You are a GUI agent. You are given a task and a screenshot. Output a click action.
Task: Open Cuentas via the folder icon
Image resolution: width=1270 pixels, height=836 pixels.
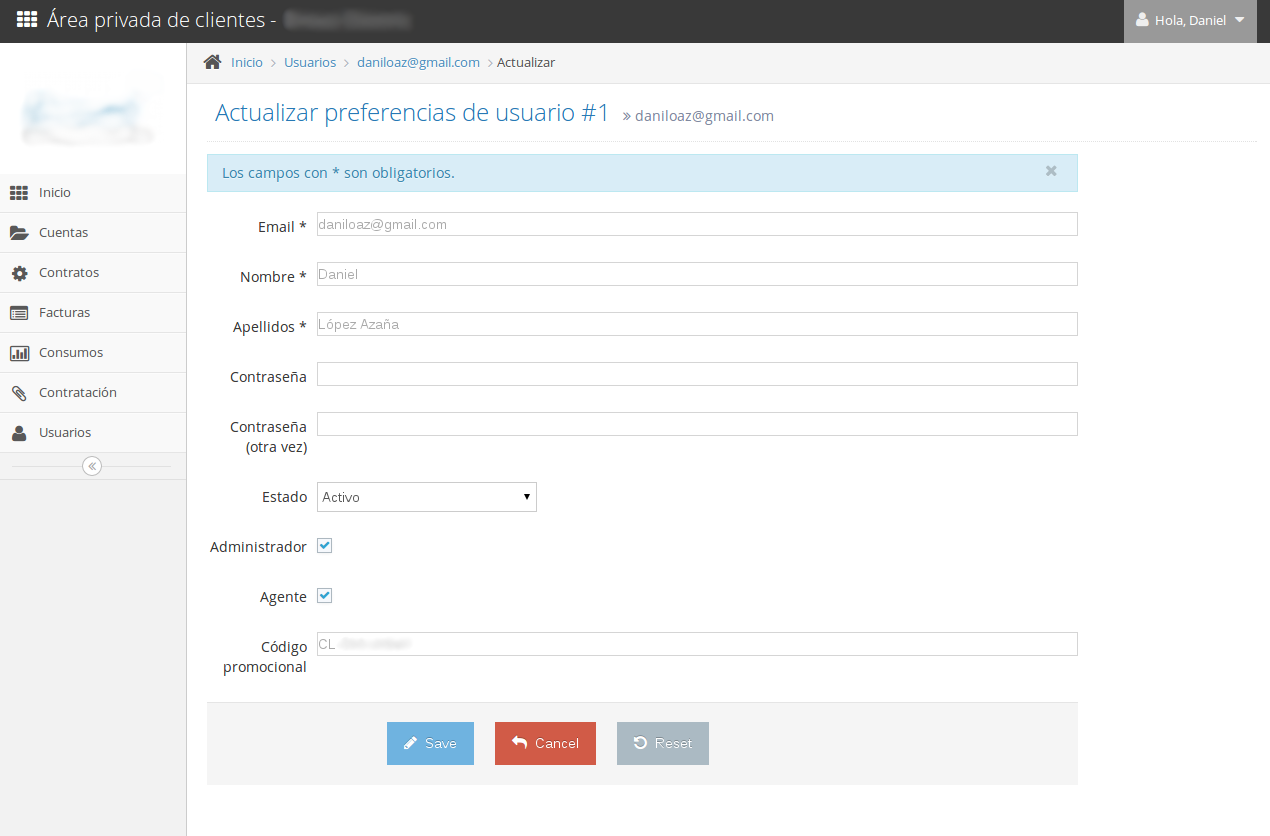pos(21,232)
